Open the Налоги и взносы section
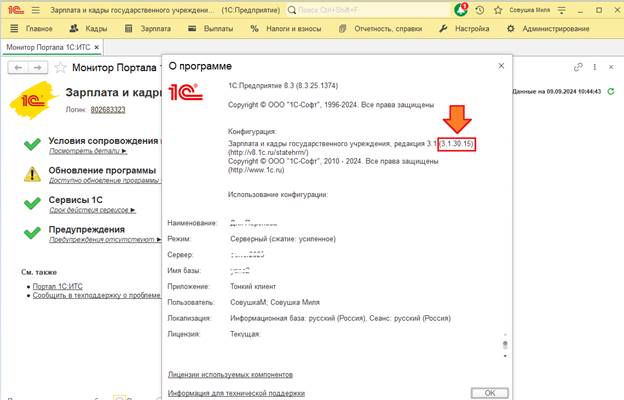 tap(286, 29)
